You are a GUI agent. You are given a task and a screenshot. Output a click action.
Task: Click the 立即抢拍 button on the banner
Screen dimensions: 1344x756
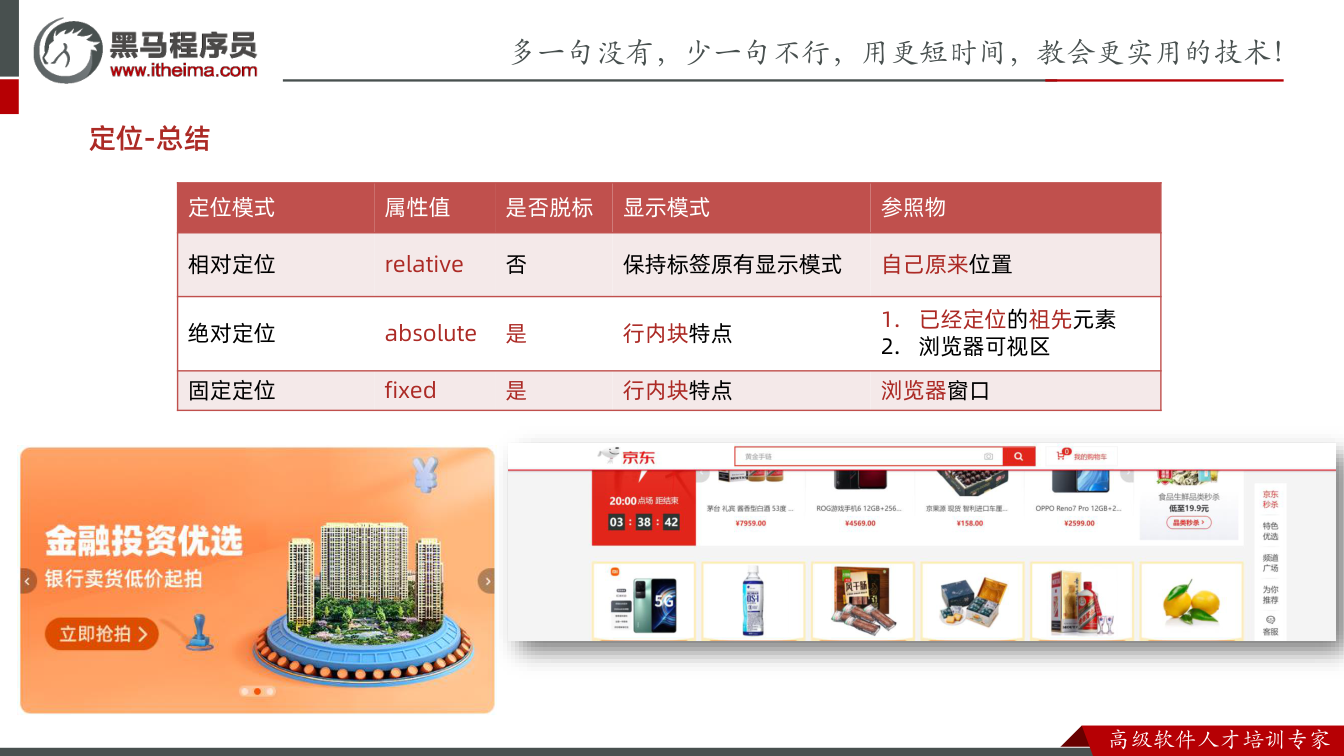pos(102,634)
